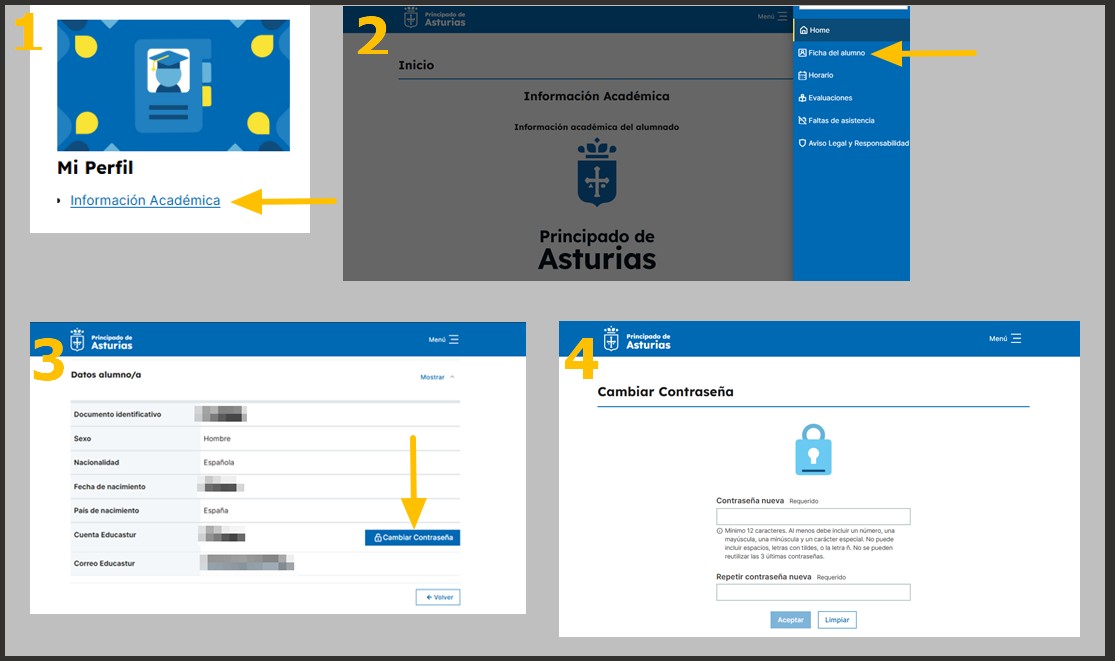Click the Asturias logo in the Cambiar Contraseña header

[x=637, y=339]
